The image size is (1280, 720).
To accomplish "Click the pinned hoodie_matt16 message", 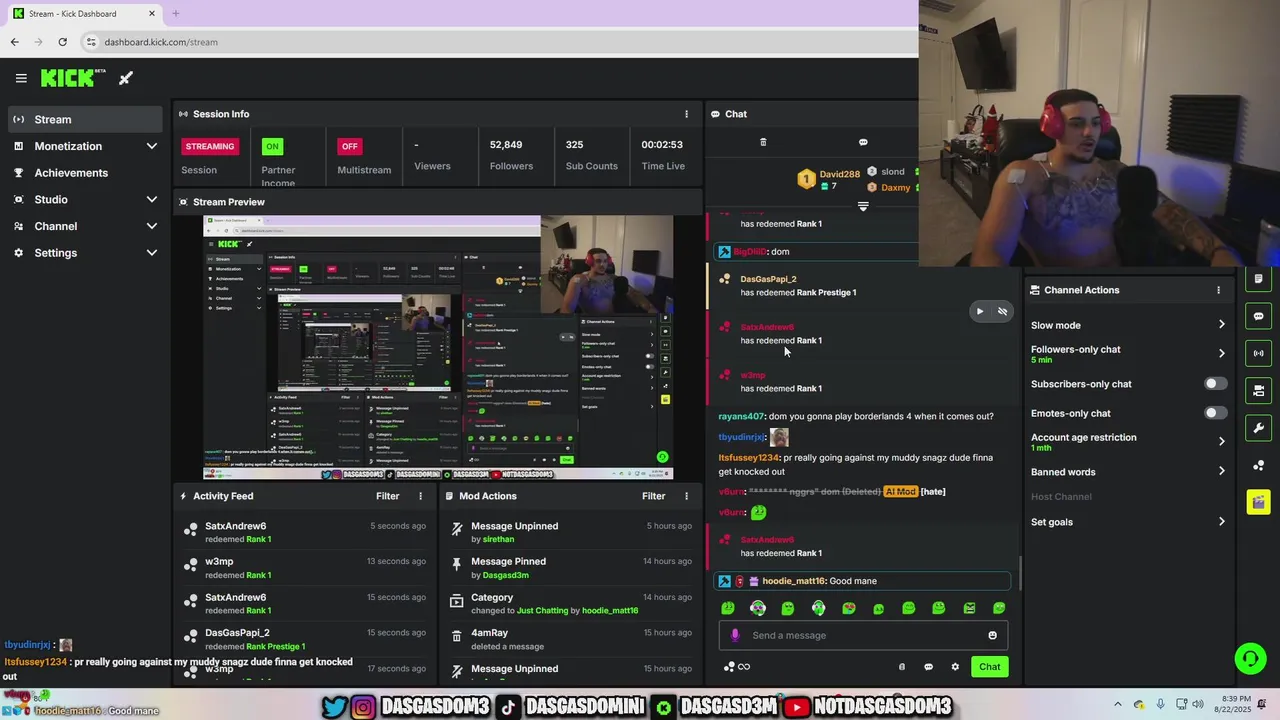I will (x=862, y=581).
